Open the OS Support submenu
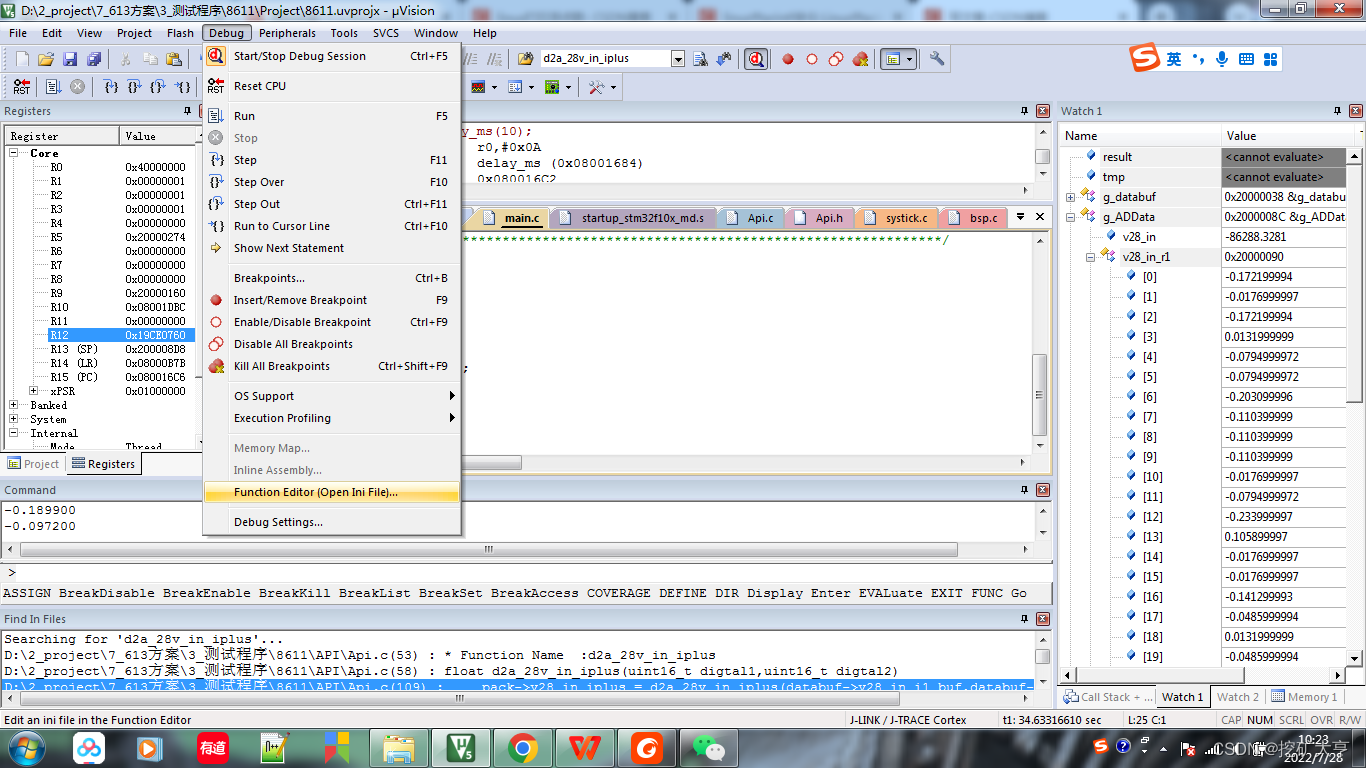1366x768 pixels. [x=332, y=396]
